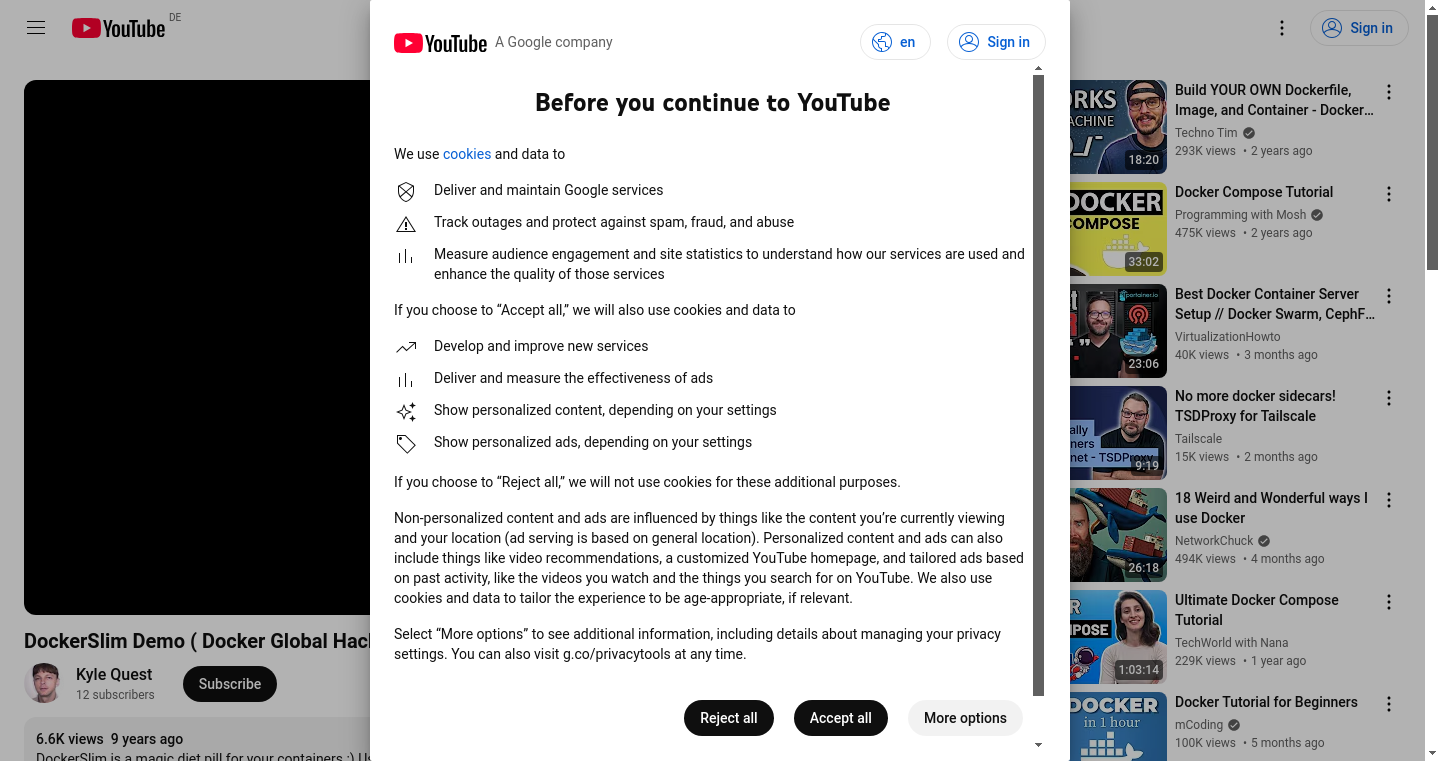Open the cookies link
This screenshot has height=761, width=1440.
(x=467, y=154)
